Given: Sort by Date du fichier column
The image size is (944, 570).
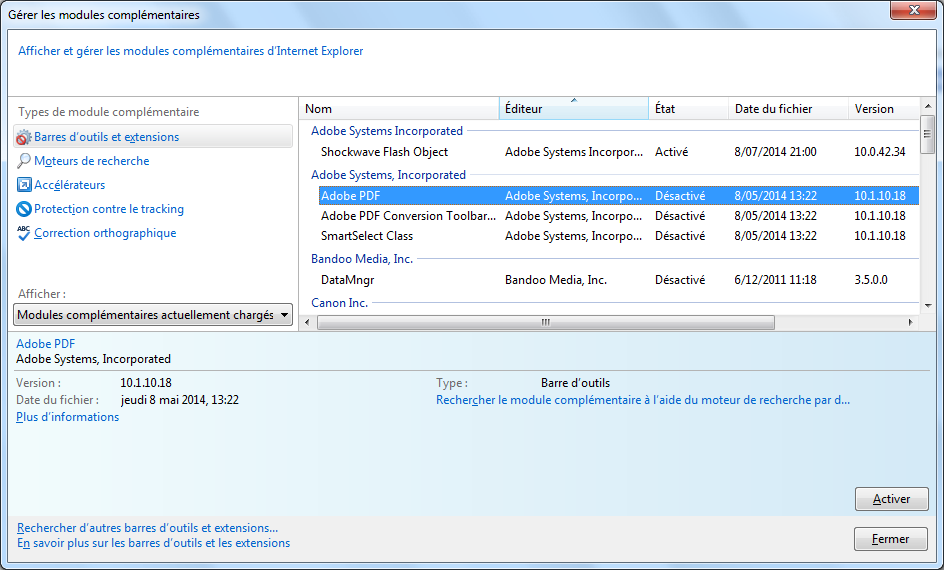Looking at the screenshot, I should [788, 109].
